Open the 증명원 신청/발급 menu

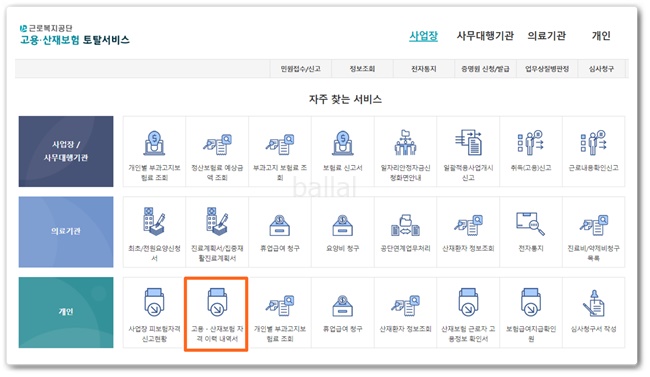(x=485, y=69)
